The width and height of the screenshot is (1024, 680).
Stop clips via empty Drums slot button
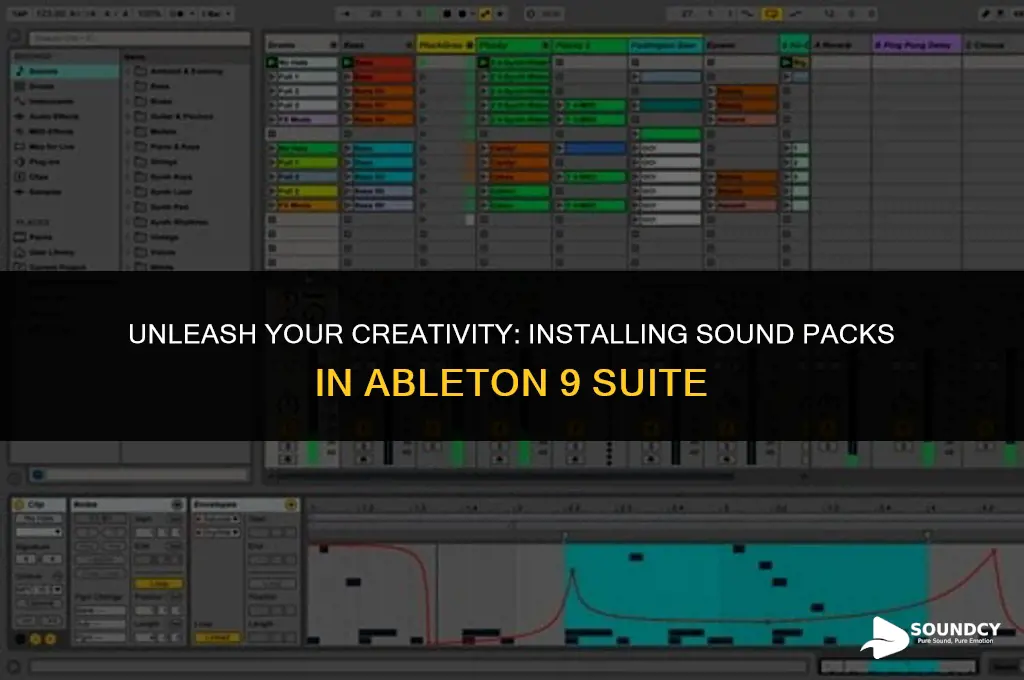(x=272, y=134)
